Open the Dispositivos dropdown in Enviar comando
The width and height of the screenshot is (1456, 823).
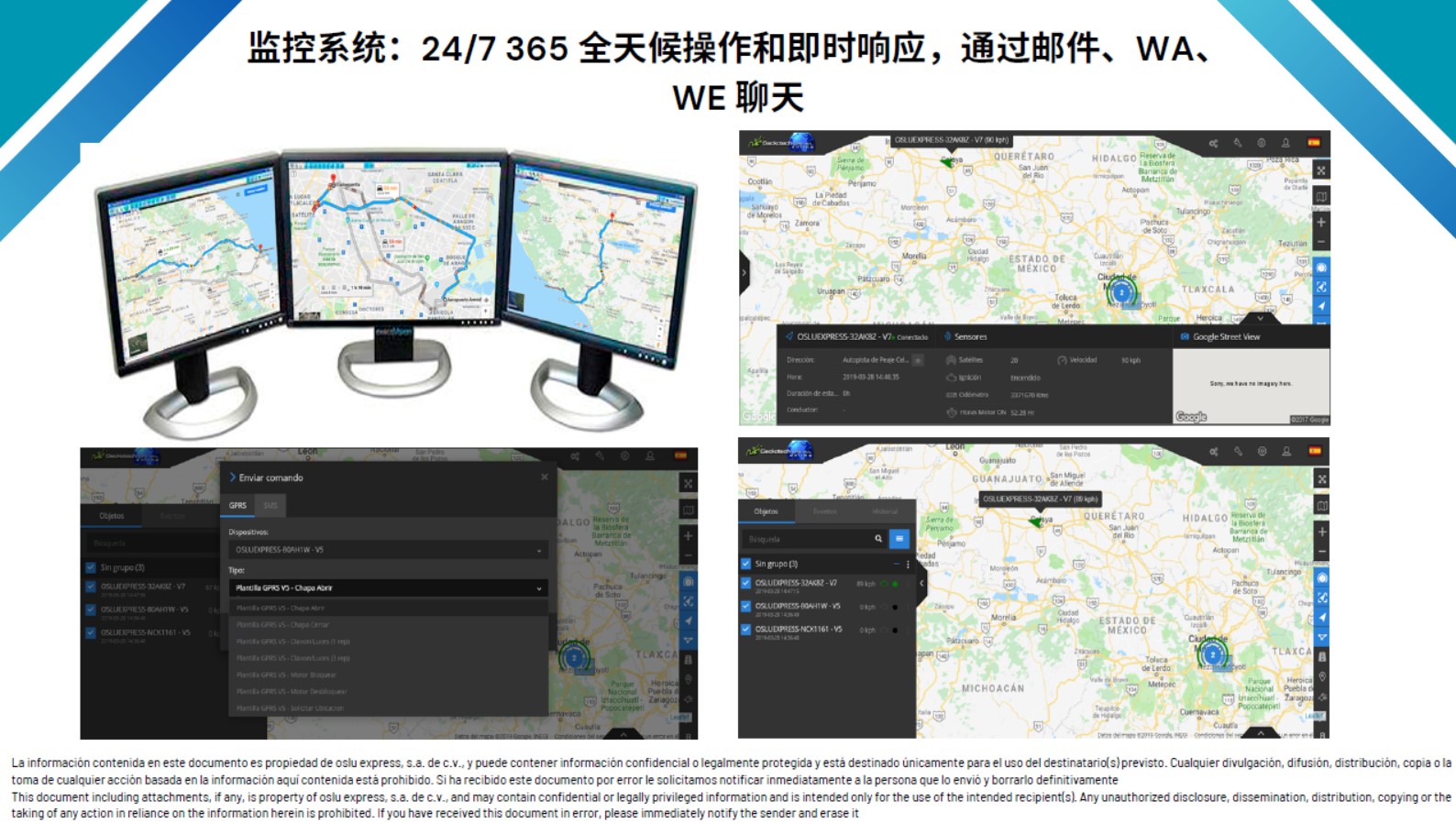(389, 550)
